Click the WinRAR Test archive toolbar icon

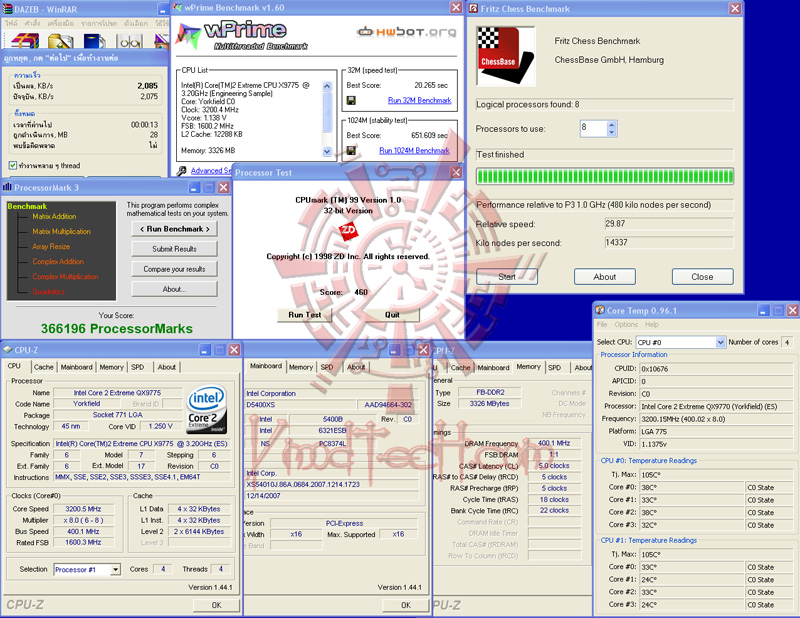pos(93,41)
